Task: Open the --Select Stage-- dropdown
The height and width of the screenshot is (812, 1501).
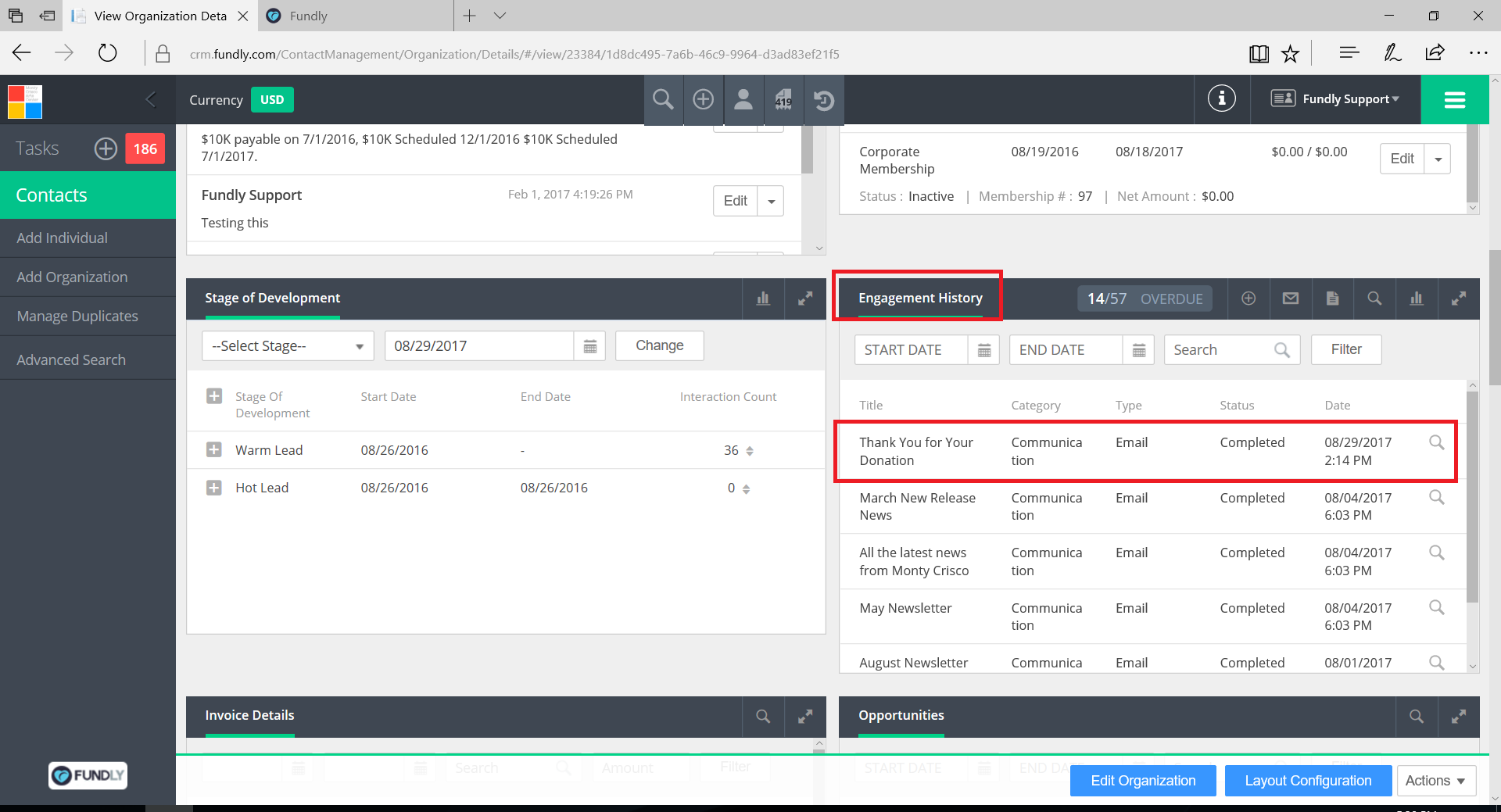Action: (x=288, y=346)
